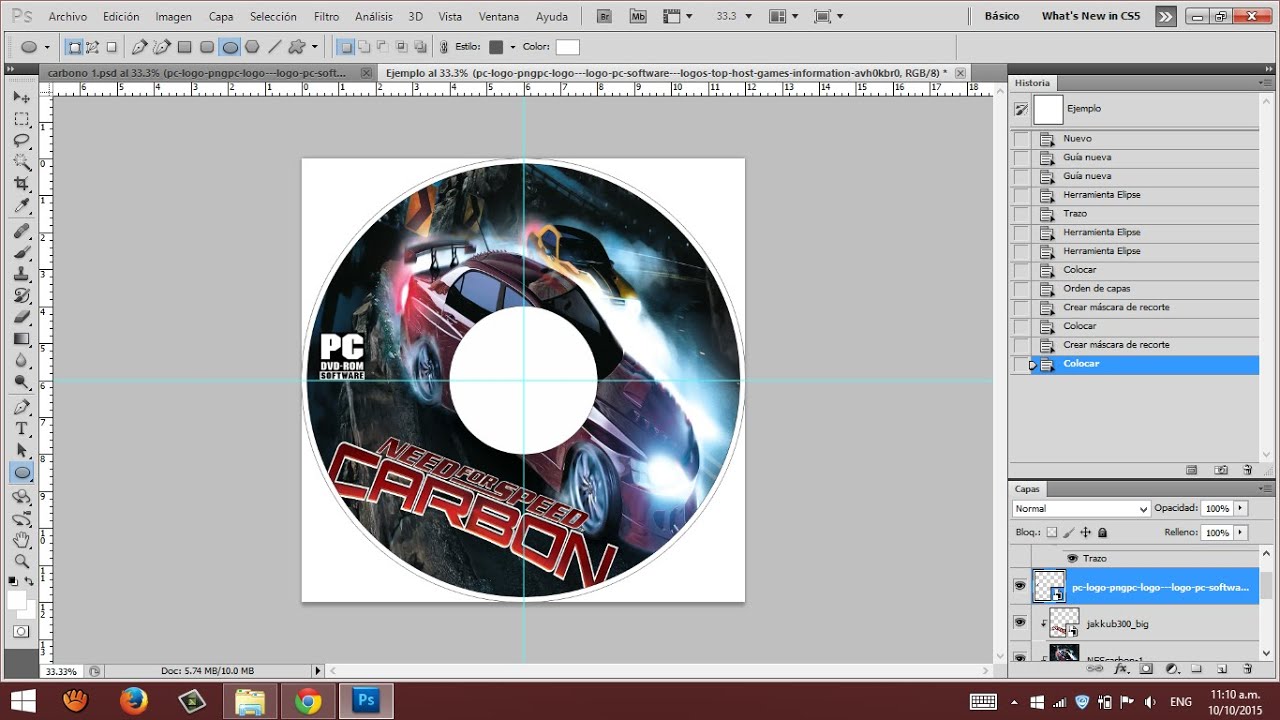Select What's New in CS5 workspace

(1090, 16)
